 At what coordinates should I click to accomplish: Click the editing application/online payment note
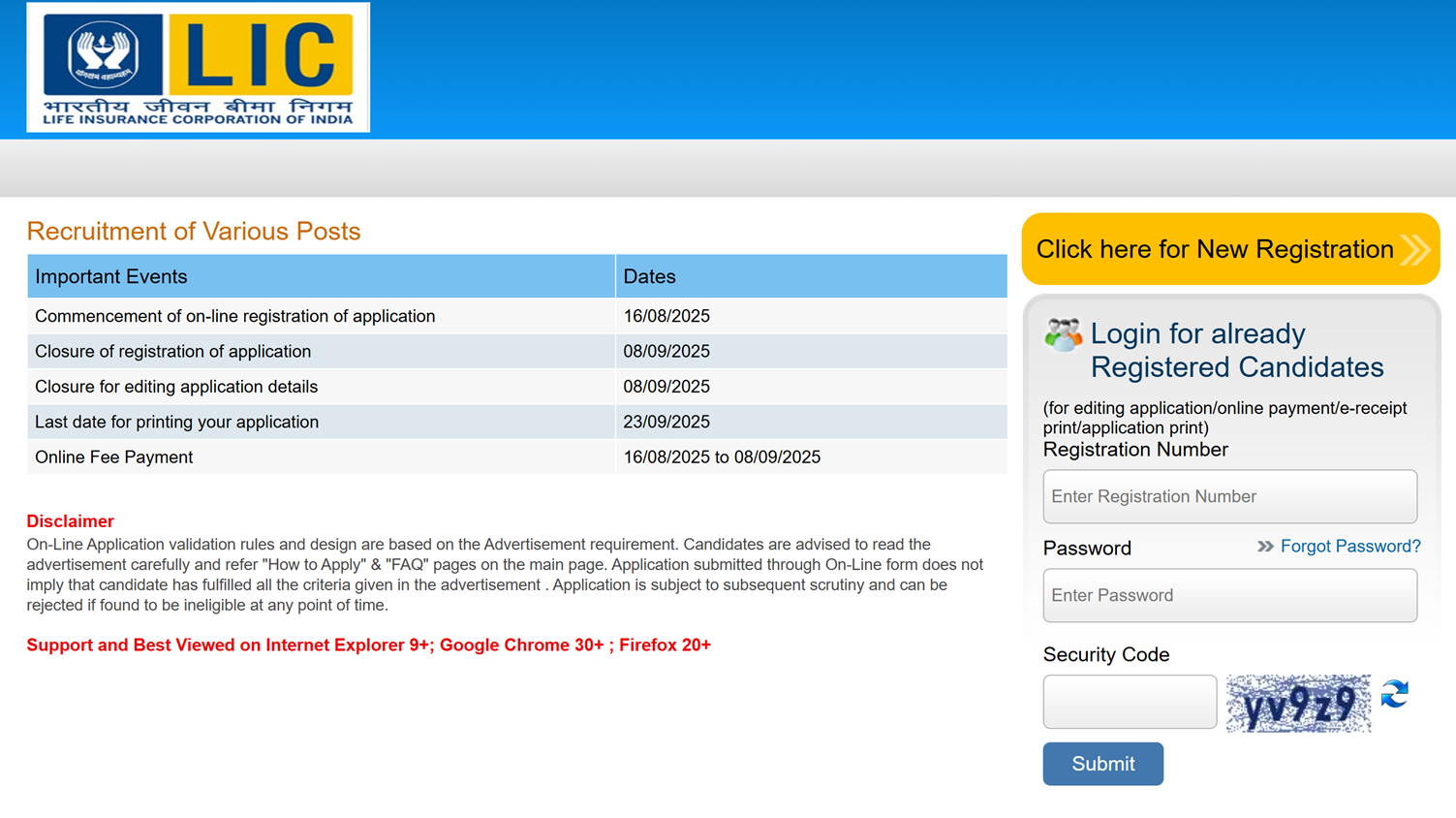[x=1225, y=418]
